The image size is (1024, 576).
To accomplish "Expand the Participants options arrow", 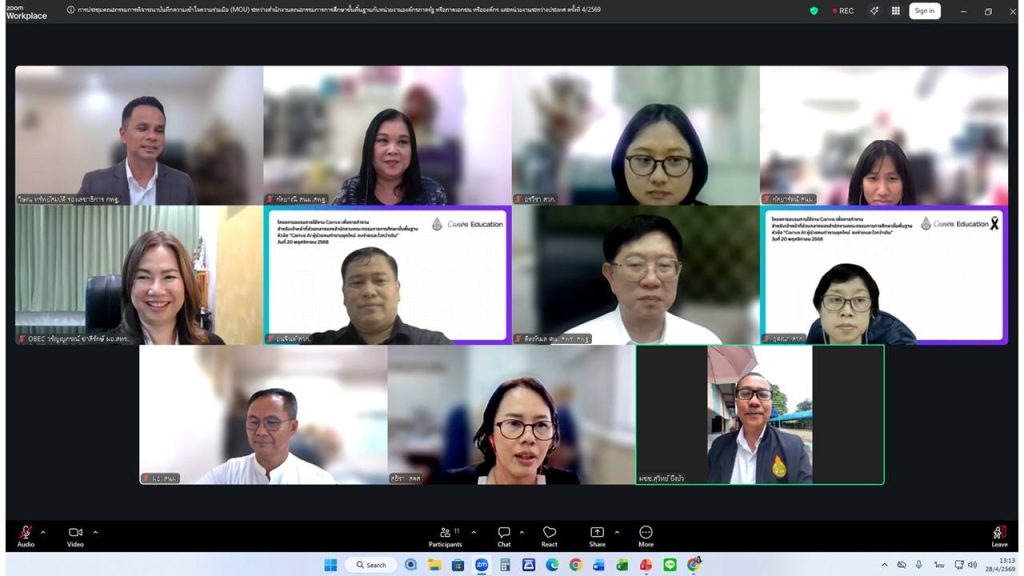I will 473,531.
